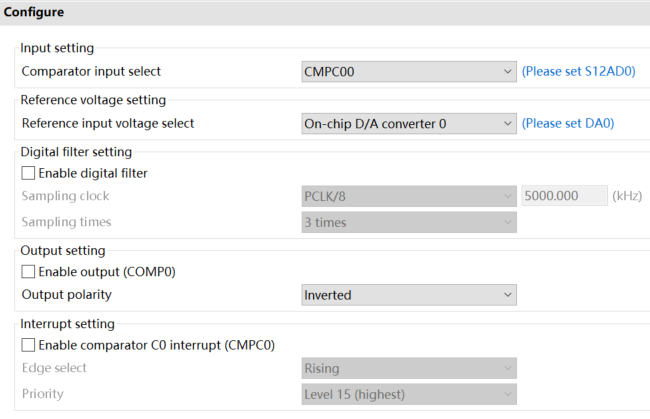650x419 pixels.
Task: Open the Output polarity dropdown
Action: 408,295
